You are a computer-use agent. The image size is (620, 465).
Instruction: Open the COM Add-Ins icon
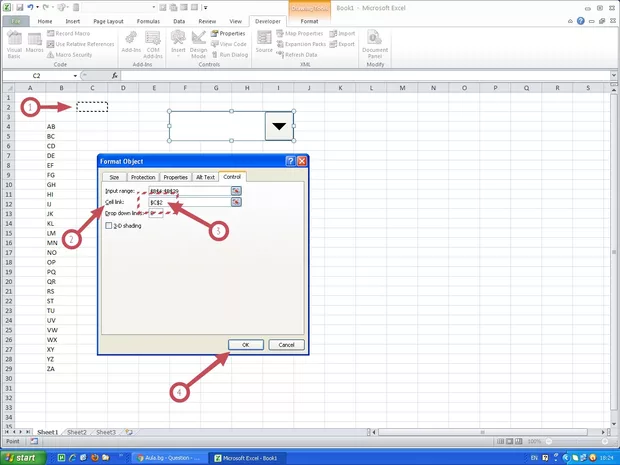coord(153,45)
